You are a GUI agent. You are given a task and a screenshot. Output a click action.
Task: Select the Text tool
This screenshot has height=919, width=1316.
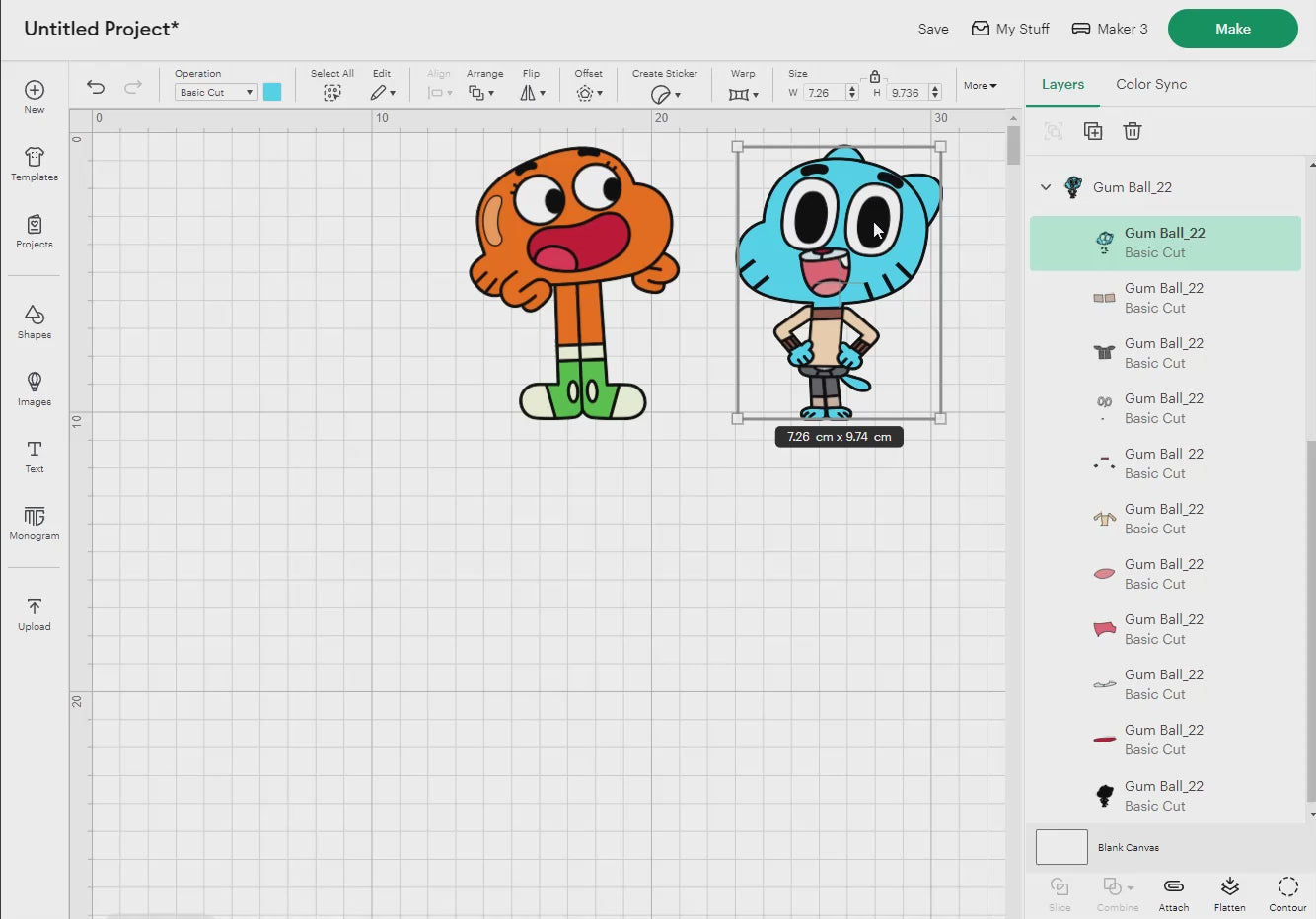click(x=35, y=456)
